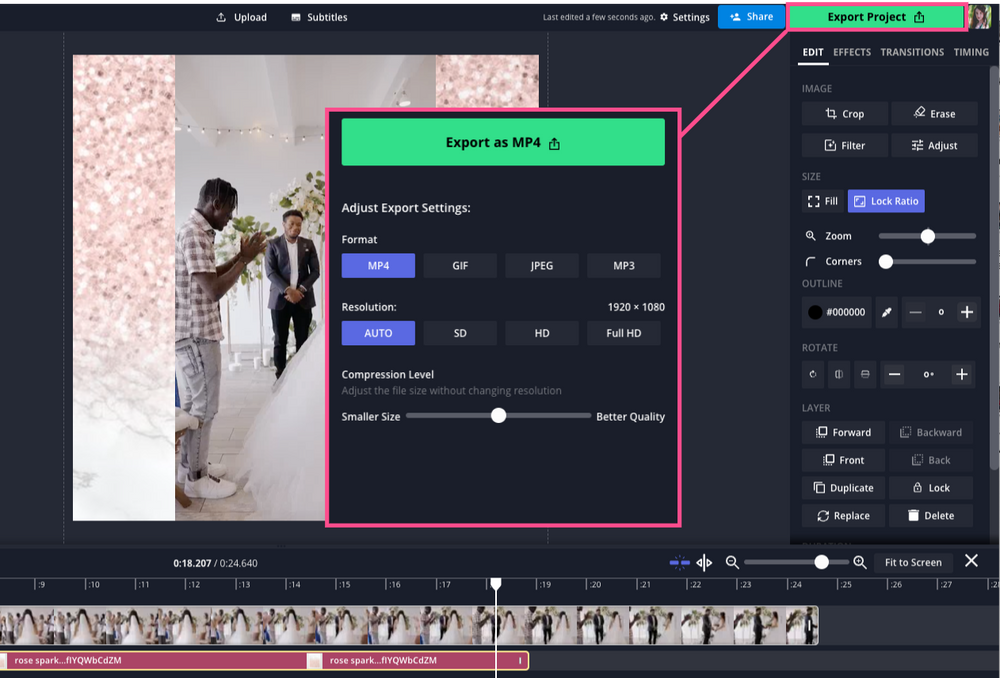The image size is (1000, 678).
Task: Open the TIMING tab
Action: (971, 52)
